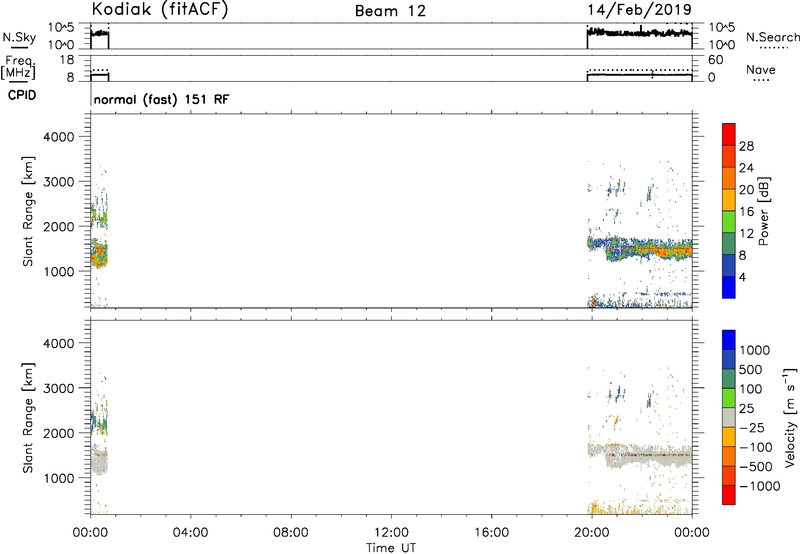The width and height of the screenshot is (800, 554).
Task: Click the '-1000' velocity colorbar tick
Action: point(760,486)
